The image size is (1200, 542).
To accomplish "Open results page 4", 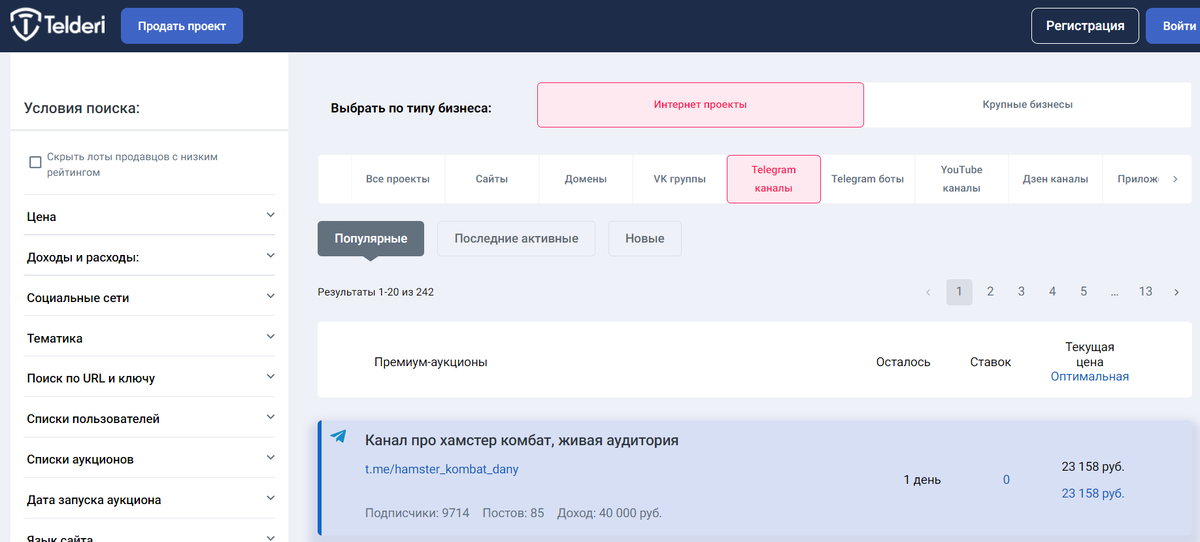I will 1052,292.
